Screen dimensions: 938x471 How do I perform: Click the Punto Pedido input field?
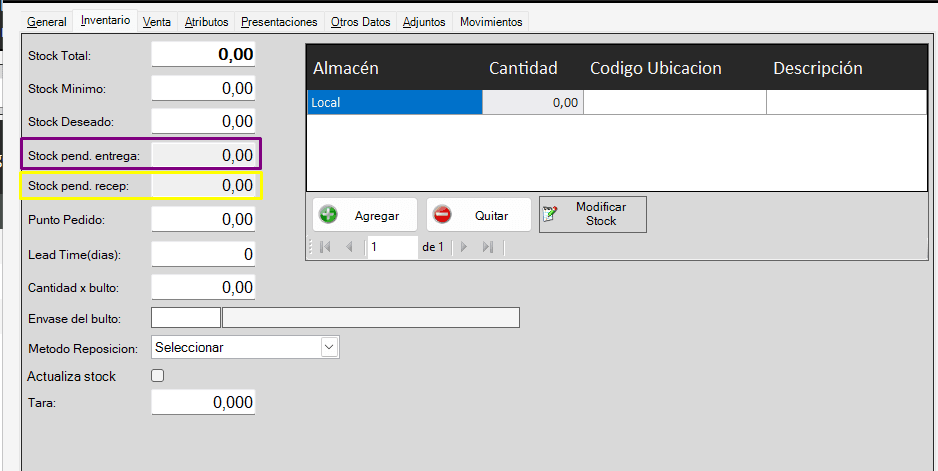click(x=203, y=219)
